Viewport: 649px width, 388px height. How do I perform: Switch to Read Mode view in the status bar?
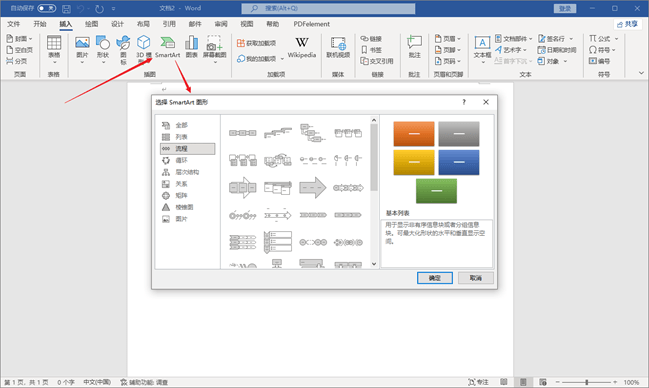pyautogui.click(x=504, y=382)
